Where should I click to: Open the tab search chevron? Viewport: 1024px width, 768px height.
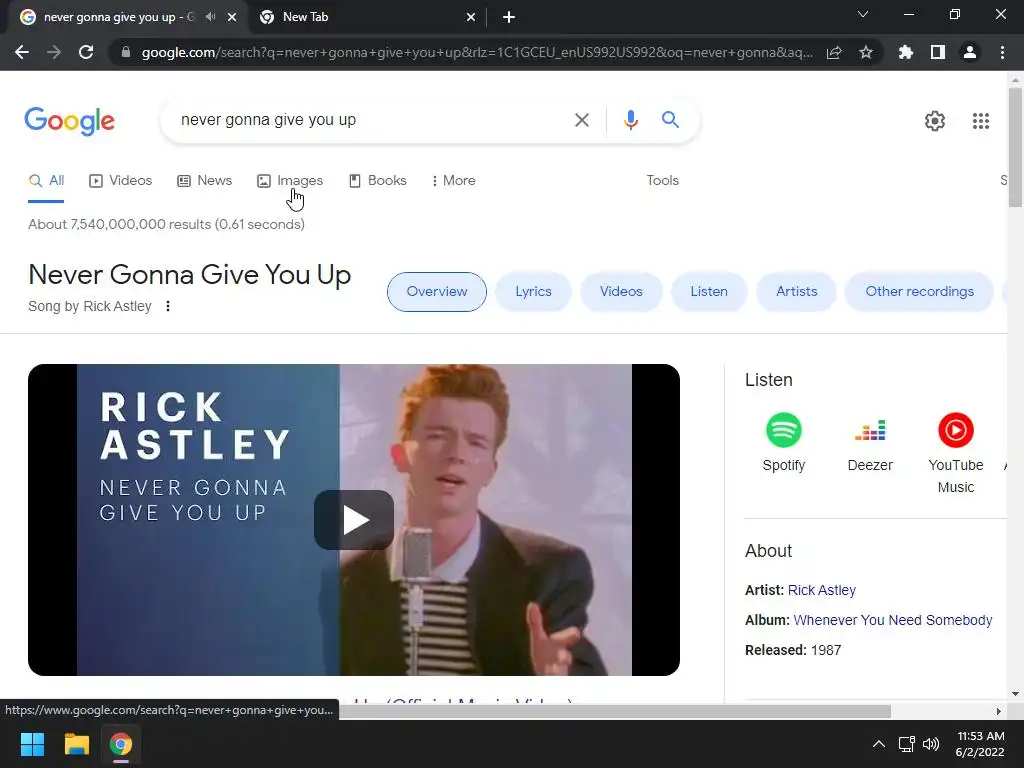863,14
